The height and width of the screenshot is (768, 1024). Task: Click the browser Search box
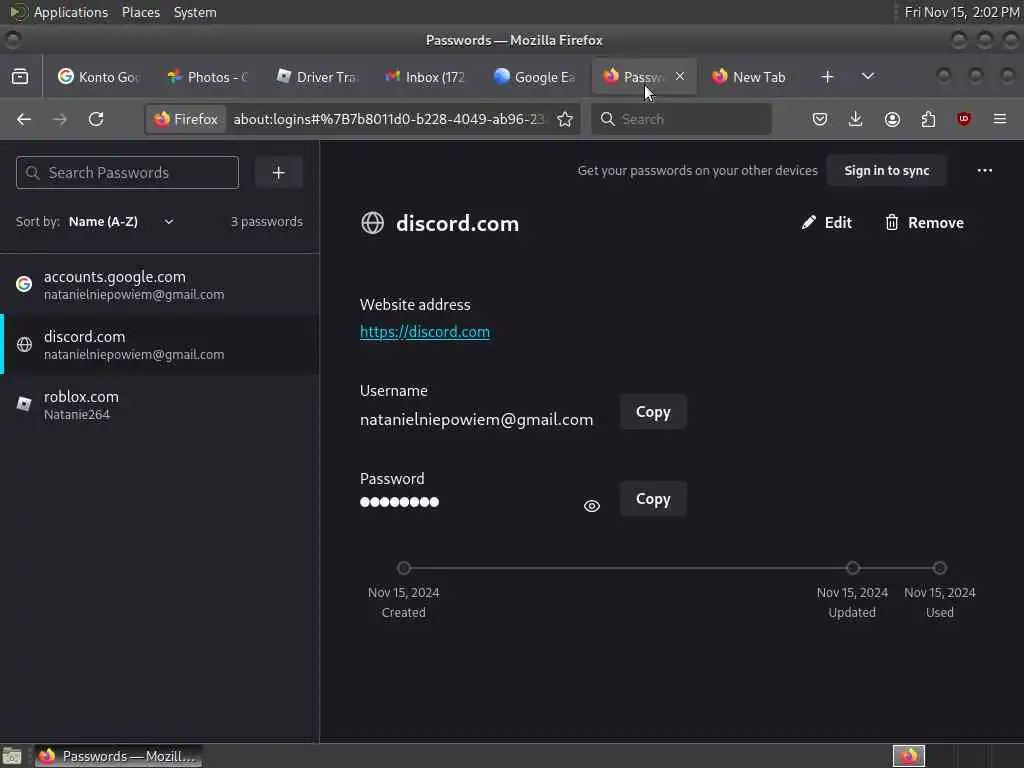681,119
